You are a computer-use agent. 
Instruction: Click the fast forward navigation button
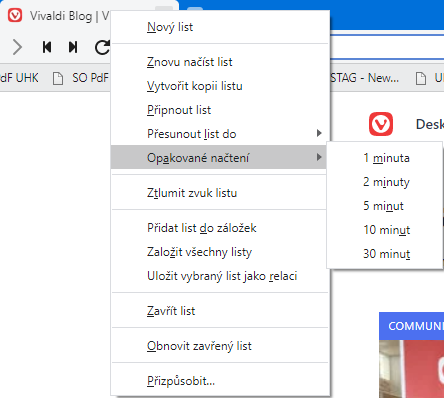pos(73,47)
